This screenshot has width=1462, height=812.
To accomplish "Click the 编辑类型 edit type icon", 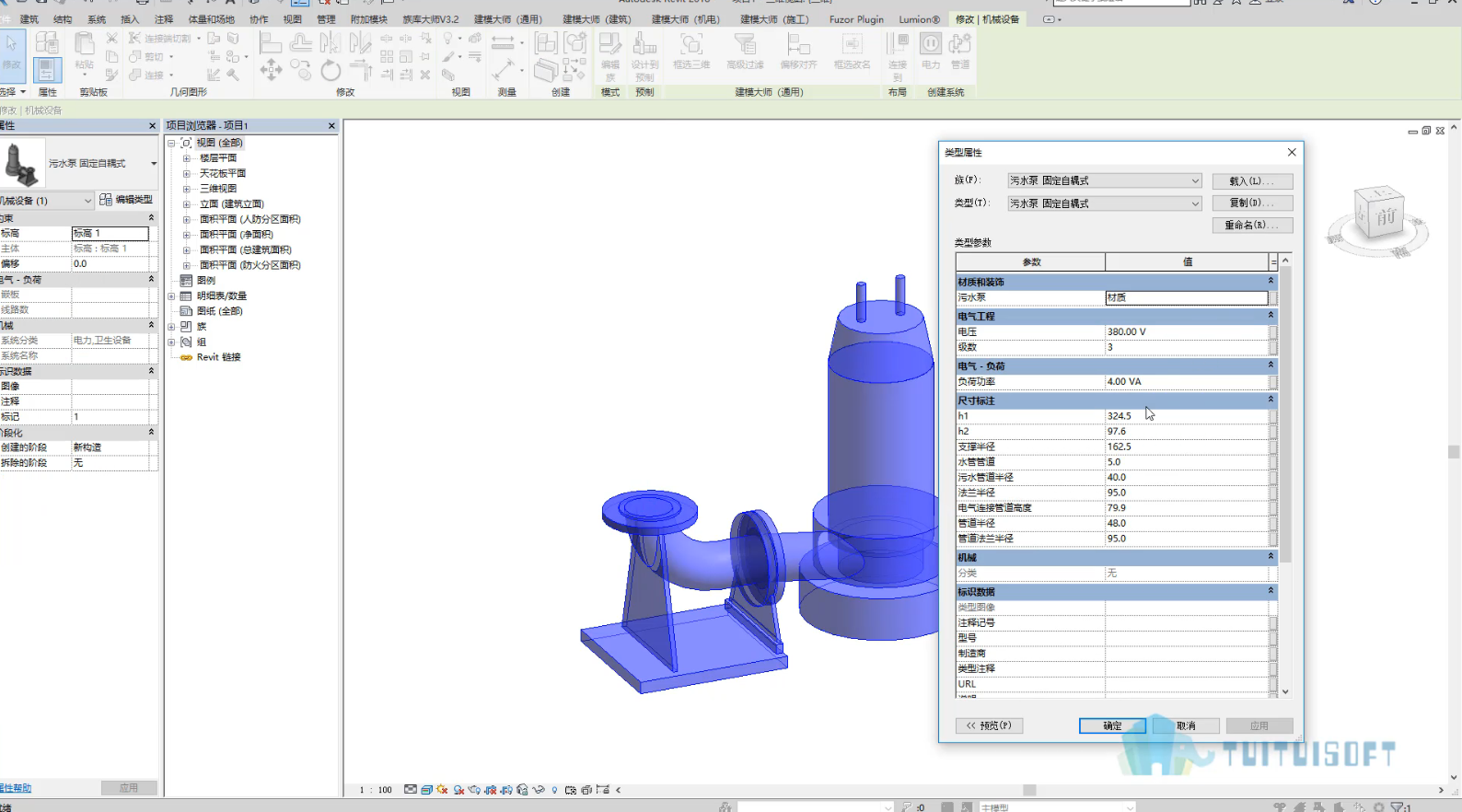I will click(126, 199).
